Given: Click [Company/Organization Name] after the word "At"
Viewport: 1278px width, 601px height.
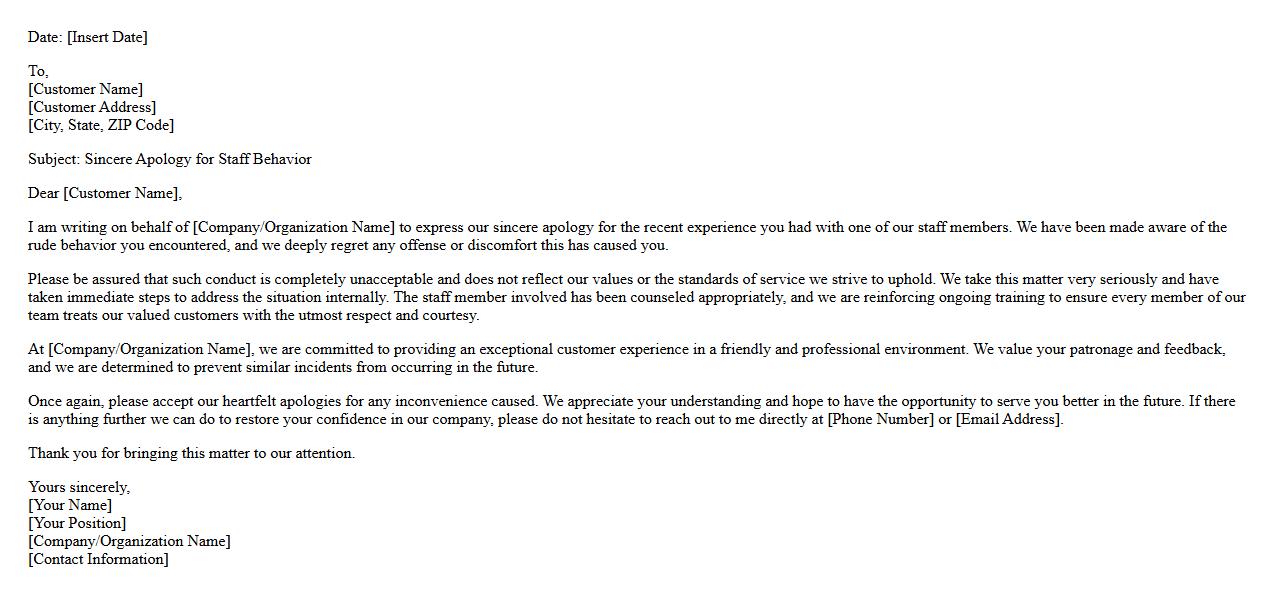Looking at the screenshot, I should [x=150, y=349].
